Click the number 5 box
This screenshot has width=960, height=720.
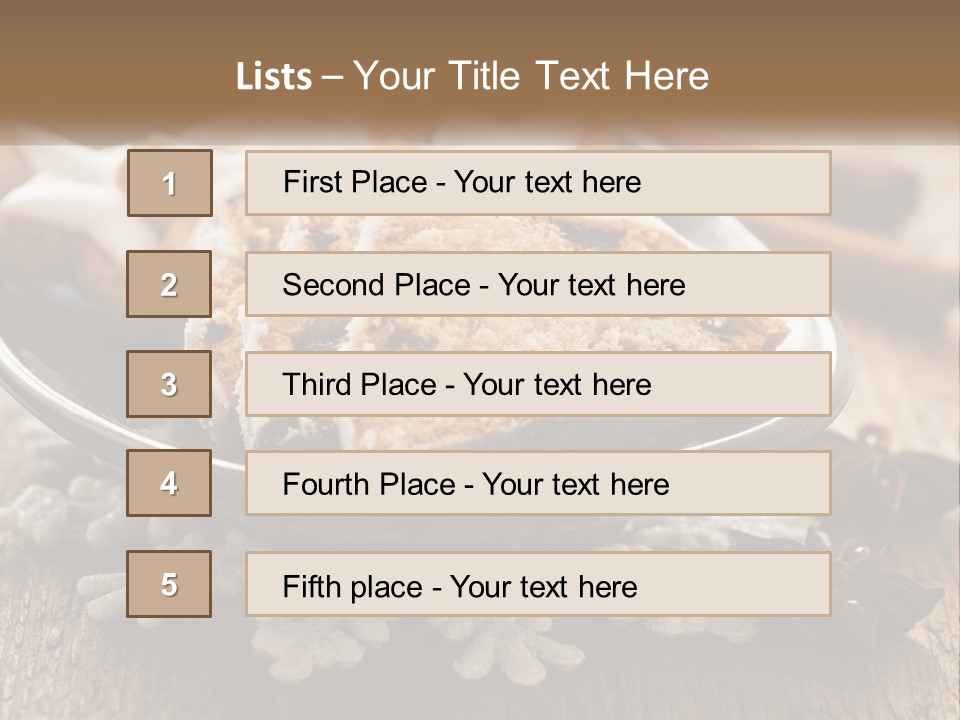(x=169, y=584)
